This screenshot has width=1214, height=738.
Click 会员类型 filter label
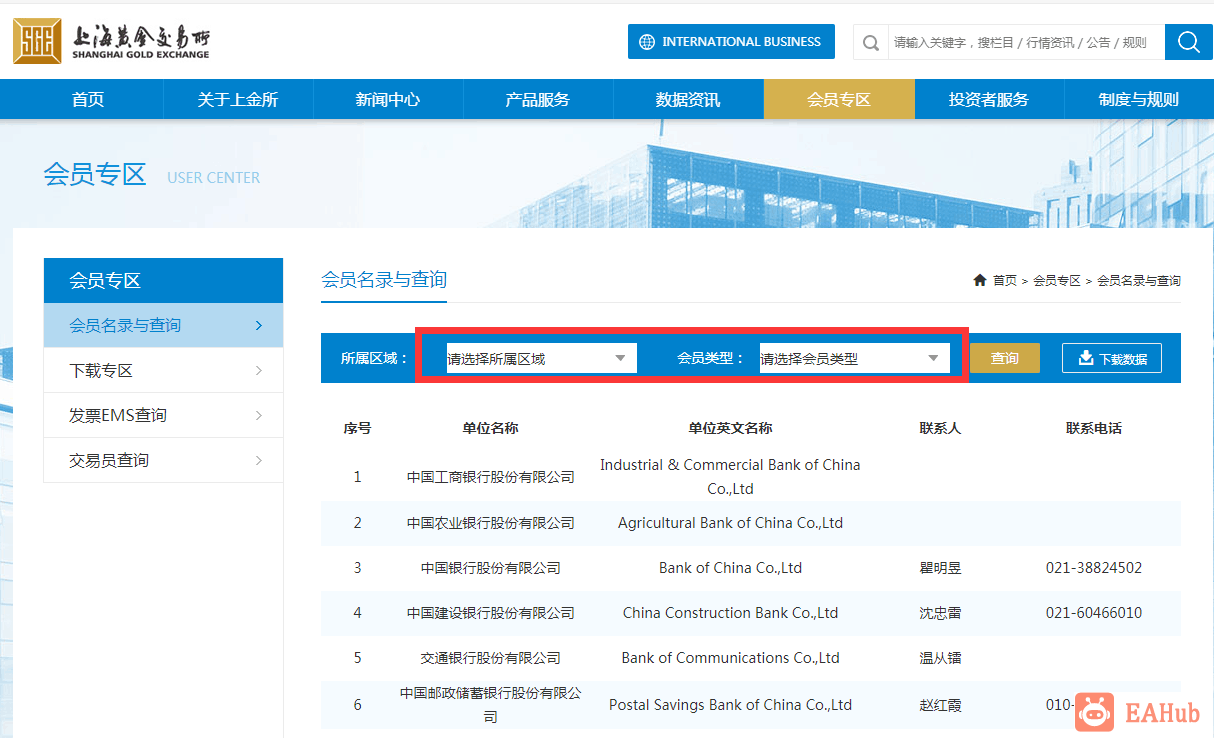pyautogui.click(x=711, y=358)
